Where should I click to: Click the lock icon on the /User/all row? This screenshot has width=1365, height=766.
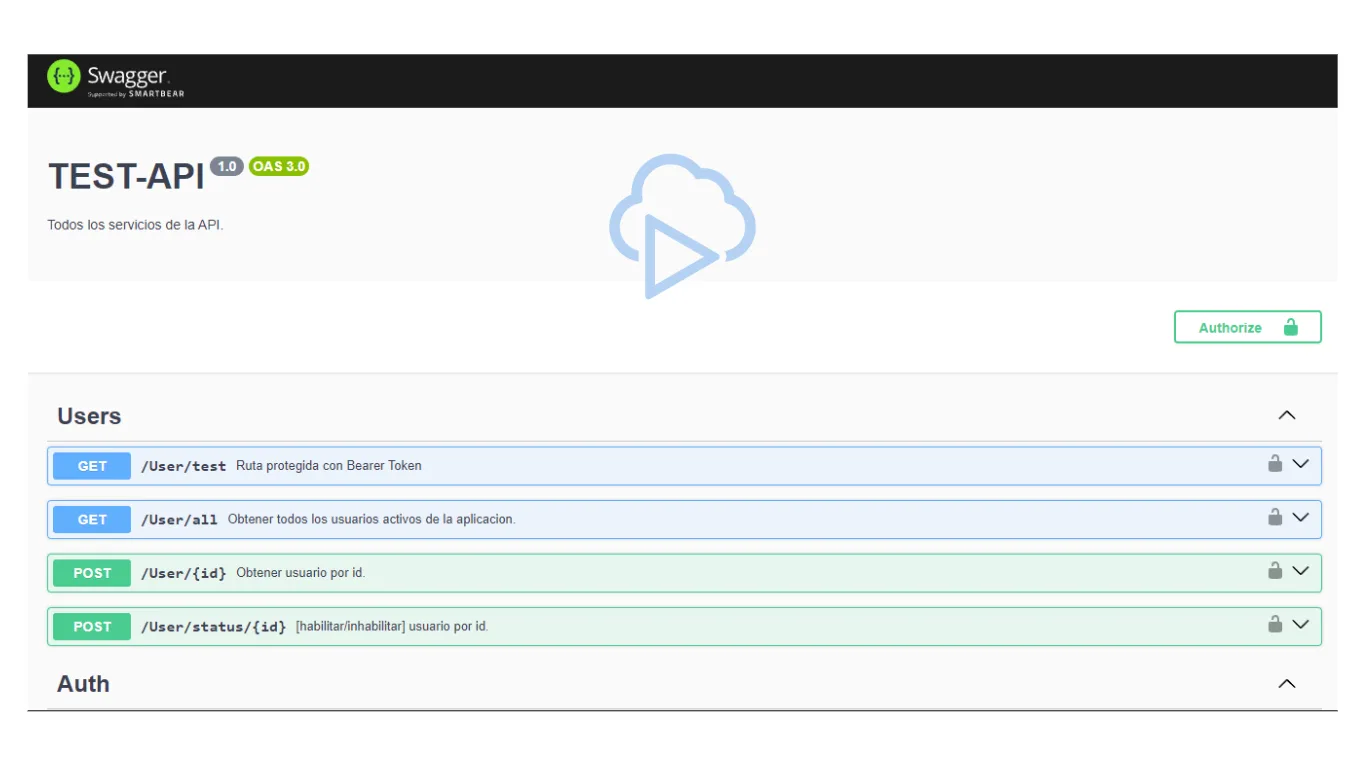[1275, 517]
